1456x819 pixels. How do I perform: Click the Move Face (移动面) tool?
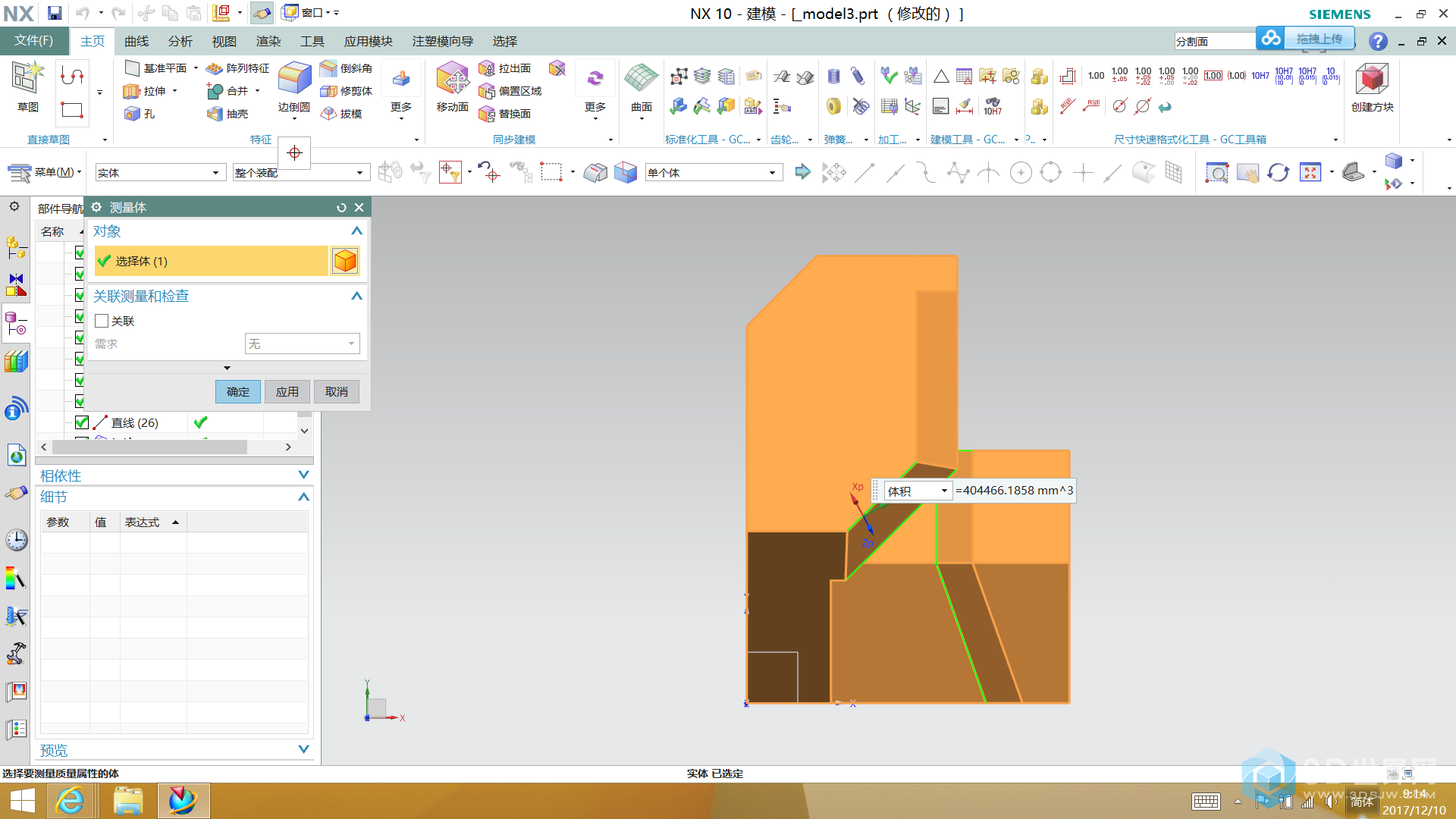click(x=453, y=87)
